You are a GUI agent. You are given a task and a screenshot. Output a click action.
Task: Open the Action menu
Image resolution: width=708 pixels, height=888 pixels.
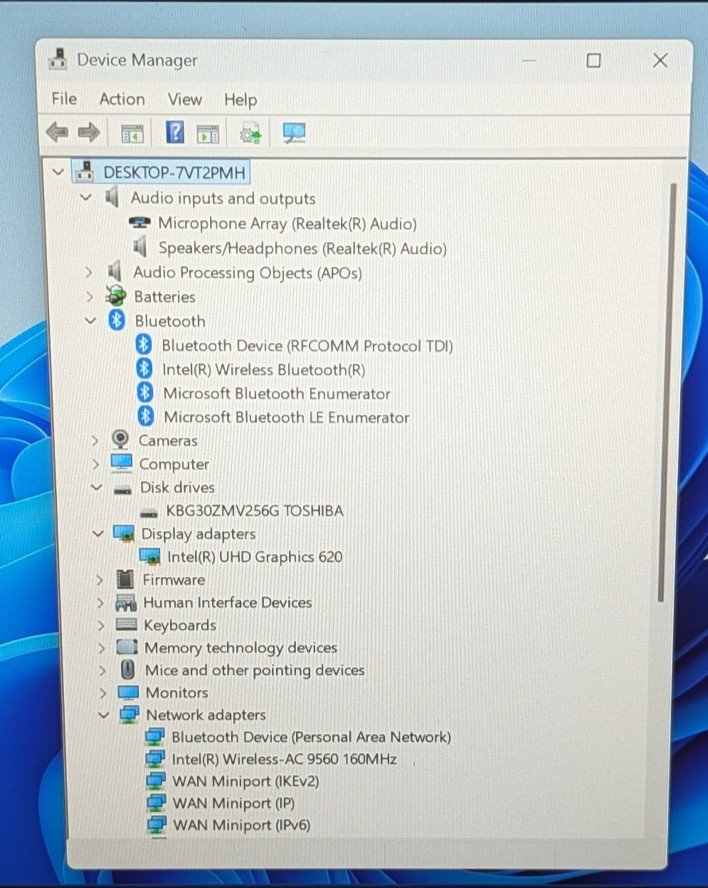pyautogui.click(x=122, y=99)
